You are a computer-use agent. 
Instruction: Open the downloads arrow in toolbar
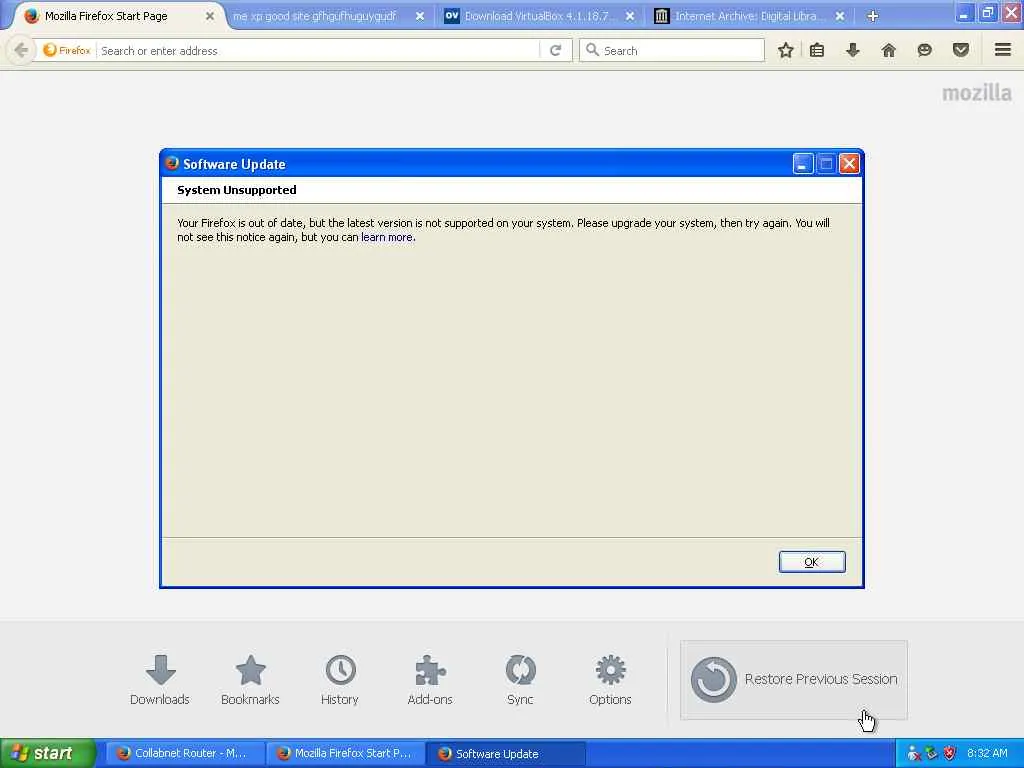click(x=852, y=50)
